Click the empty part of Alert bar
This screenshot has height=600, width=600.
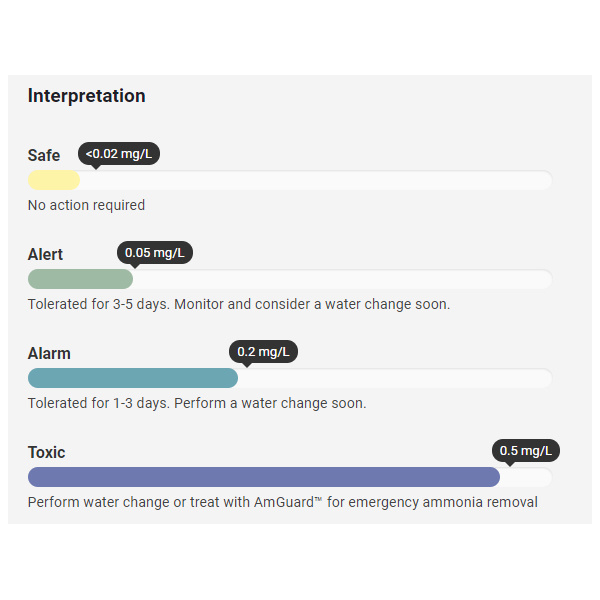[x=342, y=279]
